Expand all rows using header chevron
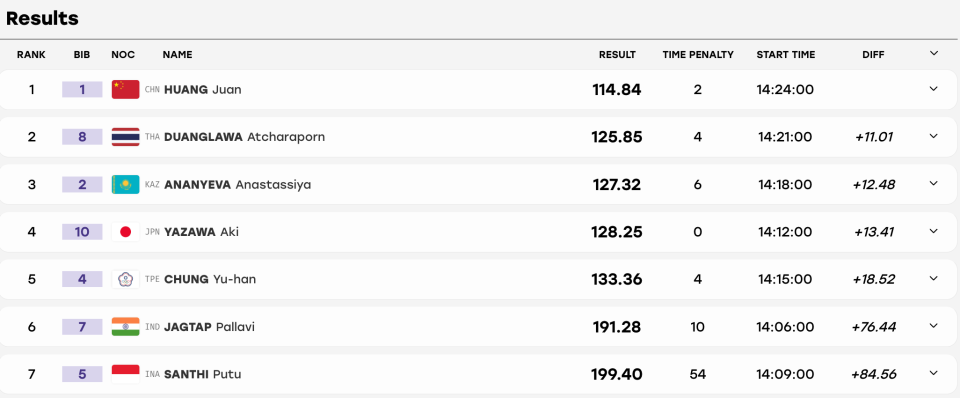960x398 pixels. (x=934, y=54)
